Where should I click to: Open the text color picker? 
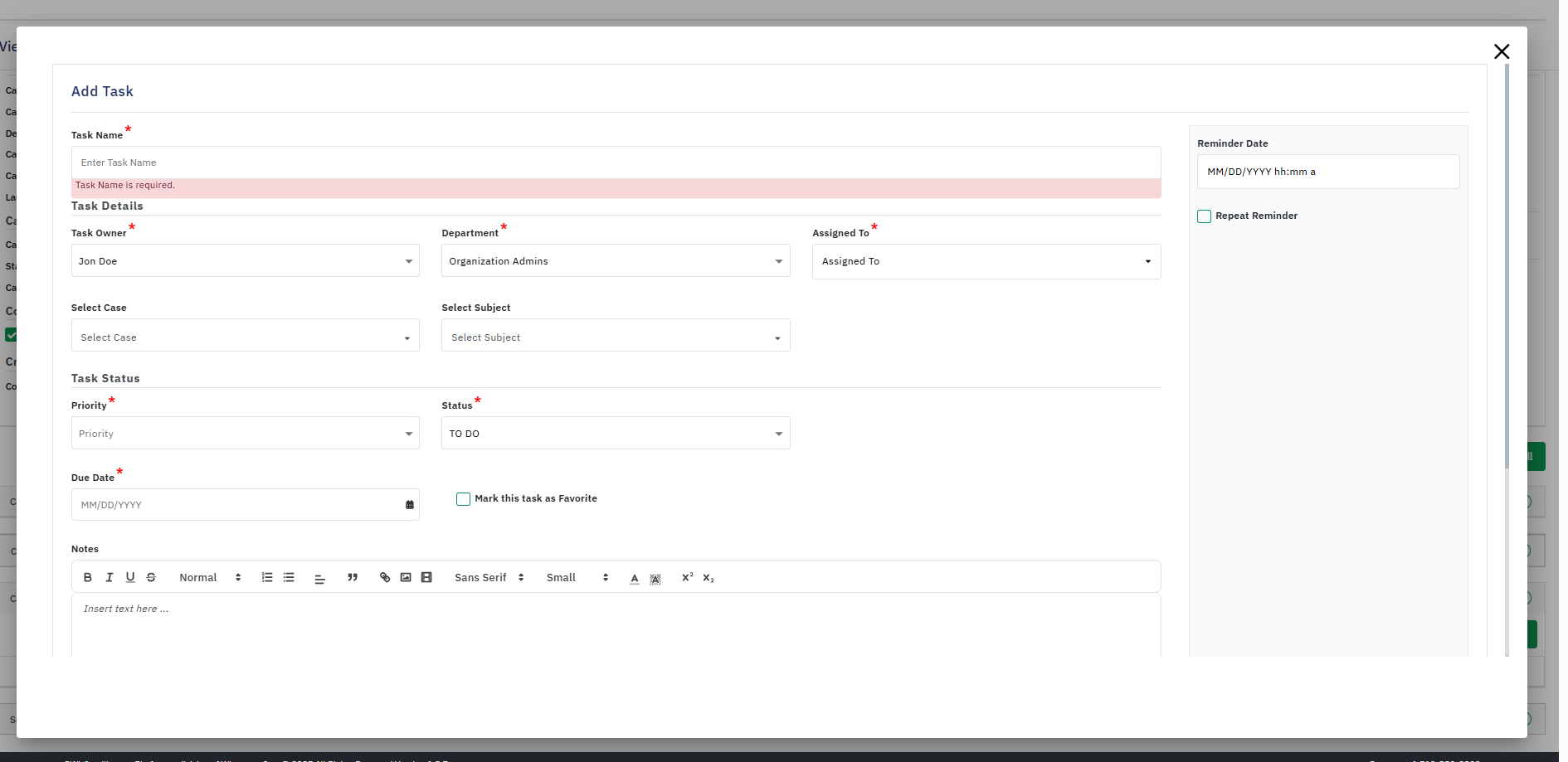pyautogui.click(x=635, y=579)
